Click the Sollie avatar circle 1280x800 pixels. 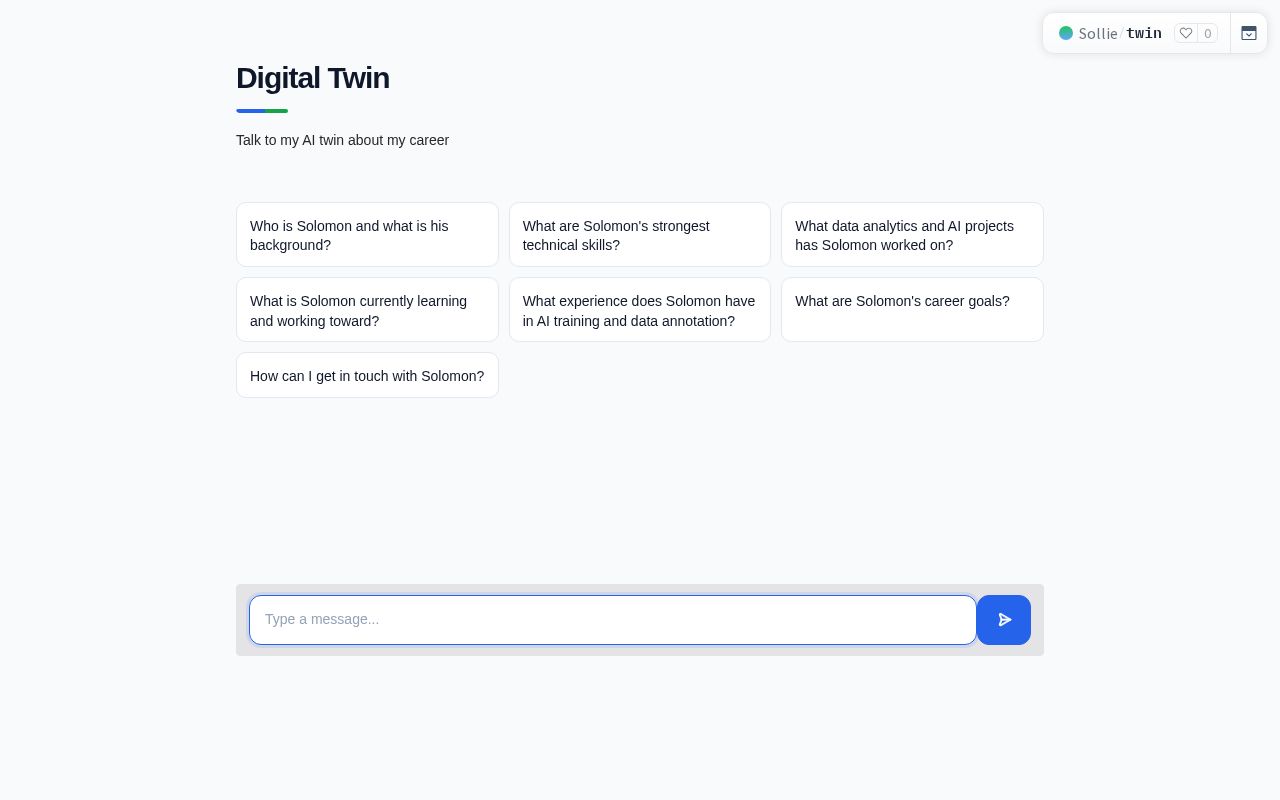pos(1066,33)
